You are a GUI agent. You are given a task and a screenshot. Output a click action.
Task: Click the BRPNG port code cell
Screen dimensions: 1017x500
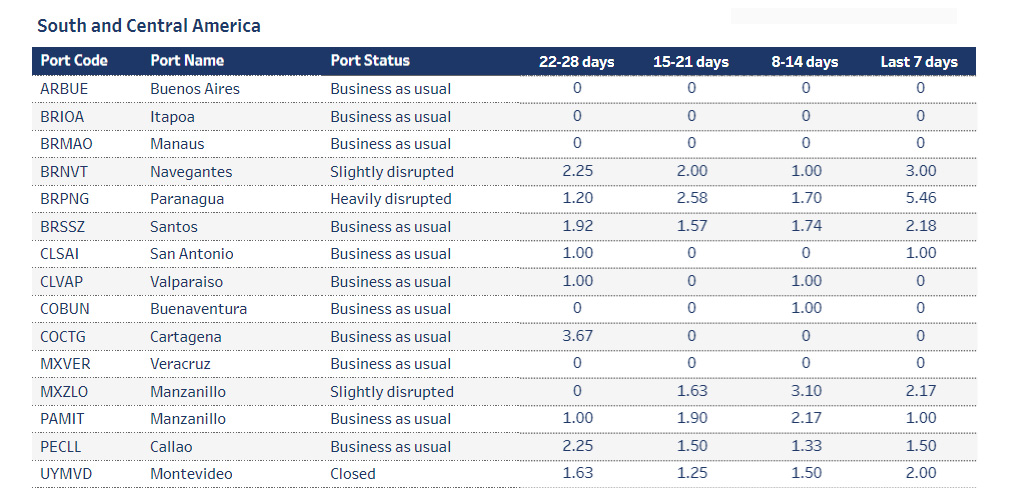tap(65, 199)
